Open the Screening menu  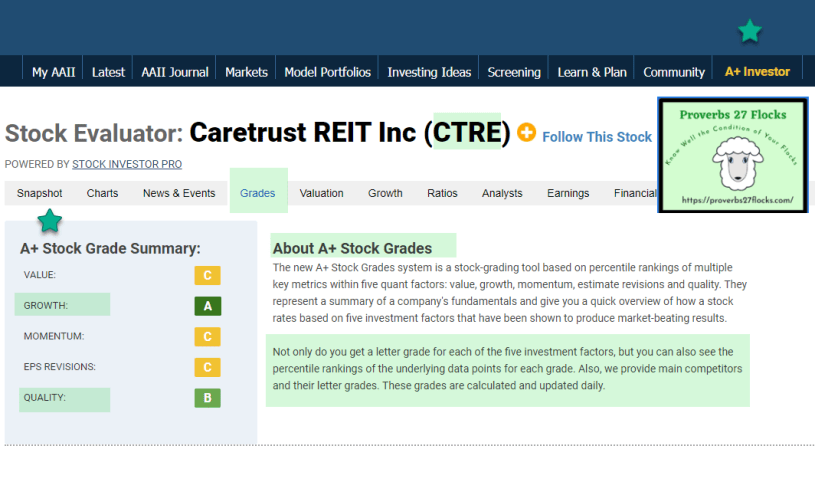tap(514, 72)
